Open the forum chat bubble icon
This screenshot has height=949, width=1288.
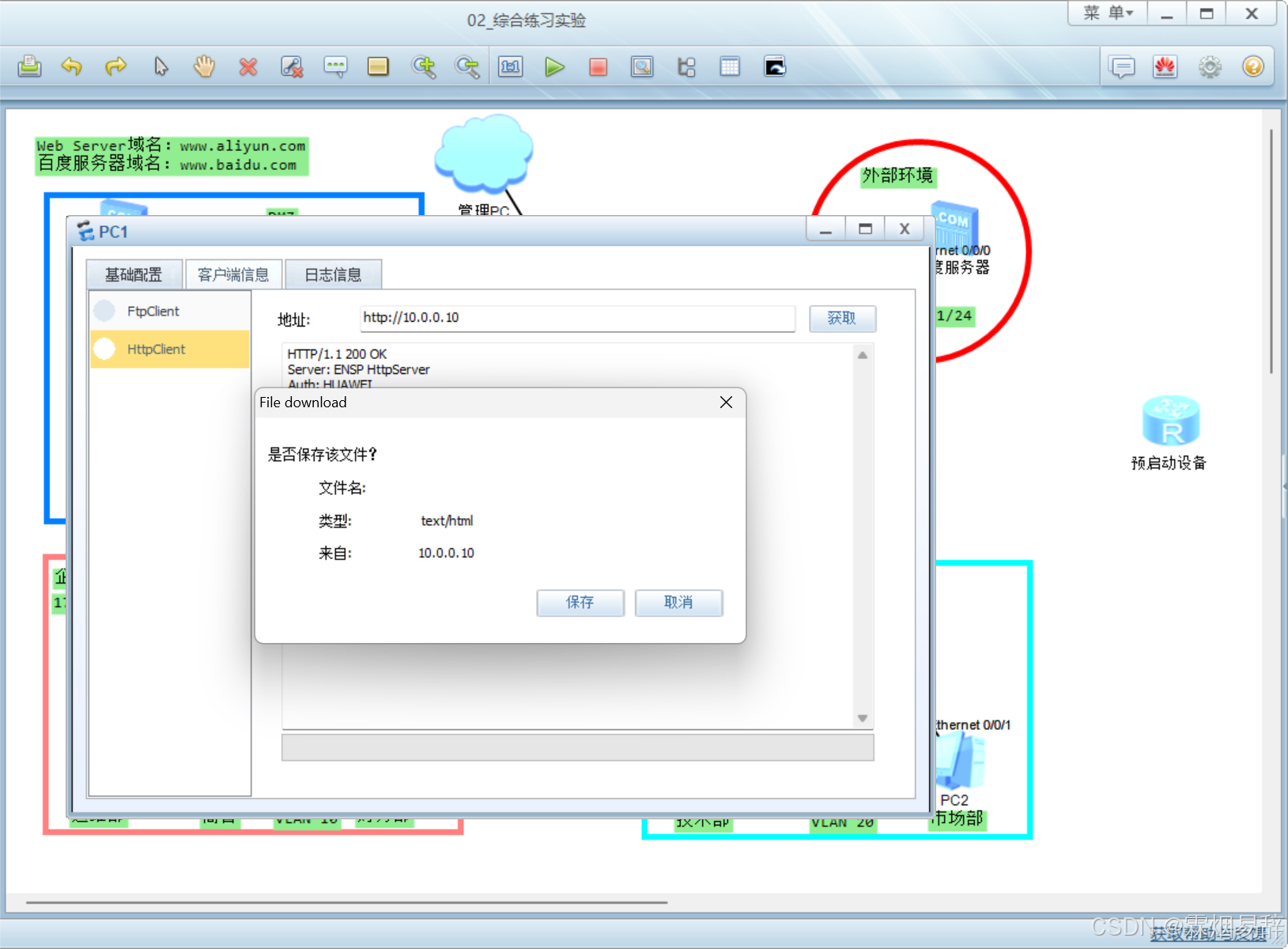1122,66
